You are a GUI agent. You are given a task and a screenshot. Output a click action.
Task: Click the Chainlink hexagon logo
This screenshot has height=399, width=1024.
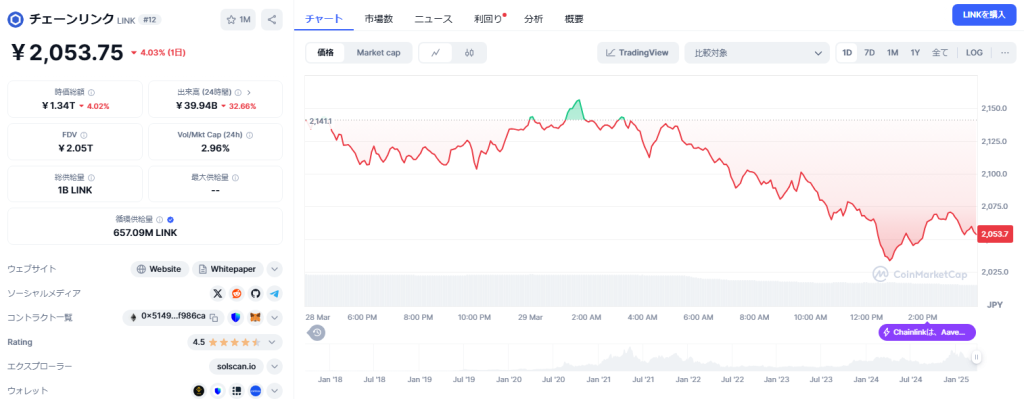pyautogui.click(x=16, y=20)
